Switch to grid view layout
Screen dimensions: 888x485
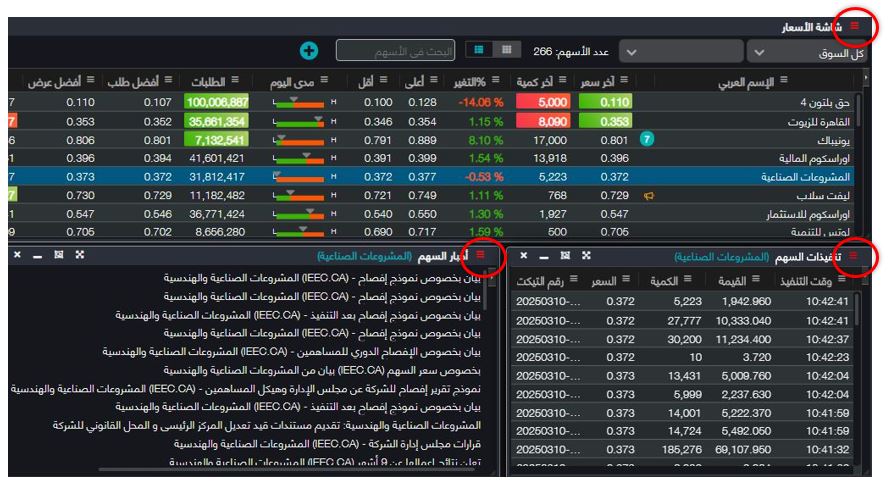(x=507, y=49)
